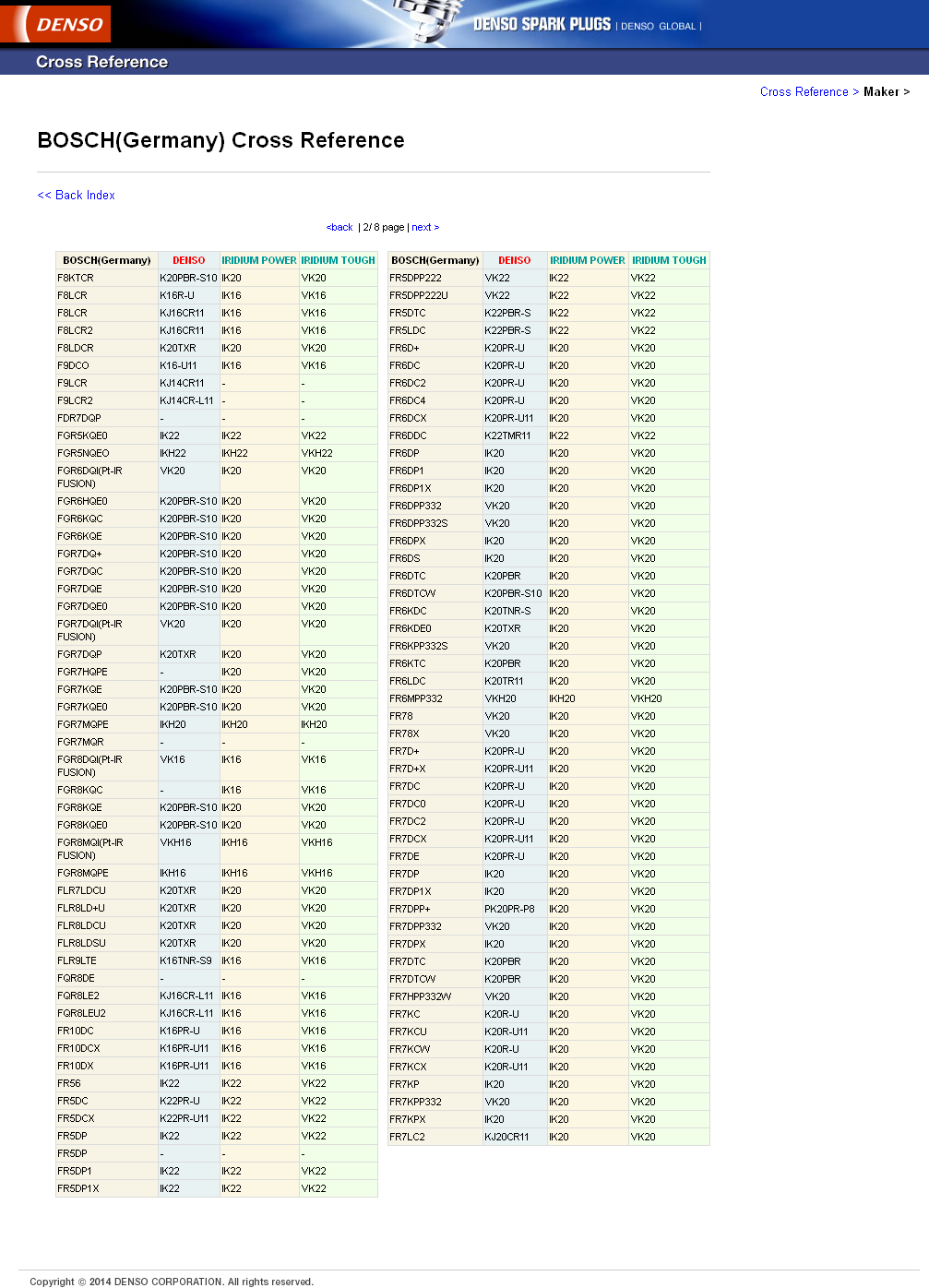Select FGR5NQE0 Bosch part number

click(83, 453)
